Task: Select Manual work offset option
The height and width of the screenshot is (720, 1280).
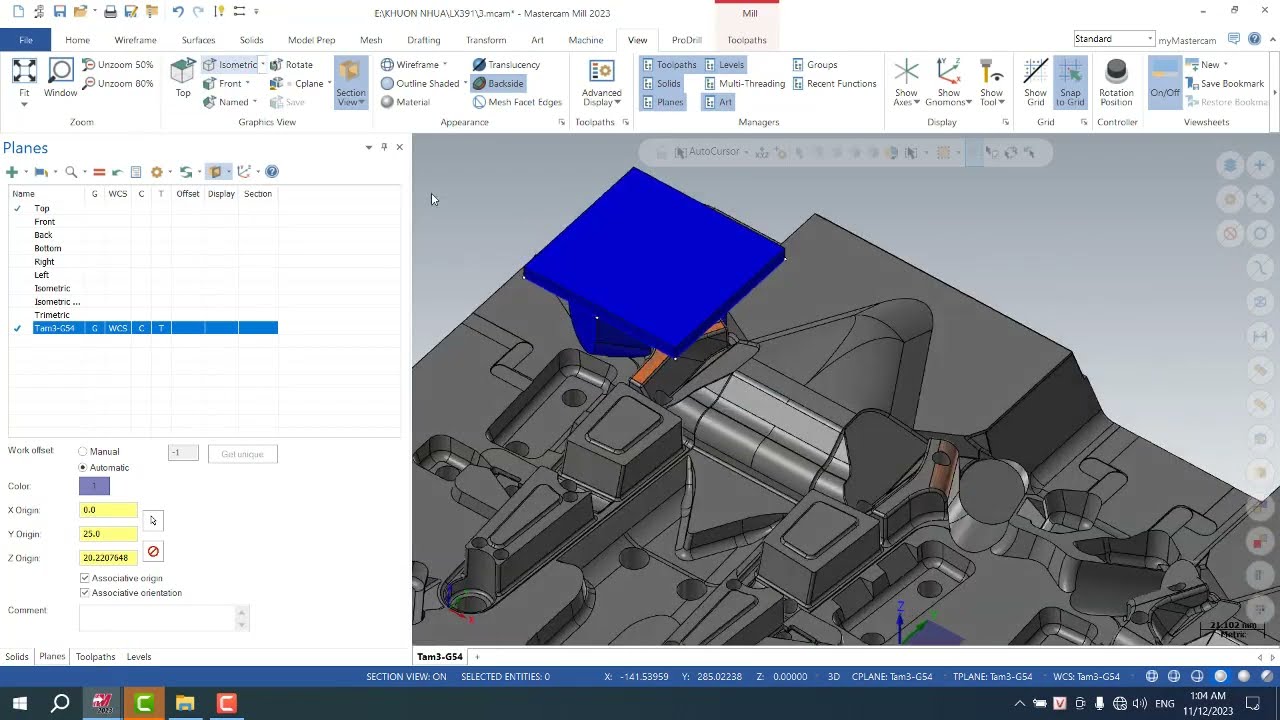Action: [83, 452]
